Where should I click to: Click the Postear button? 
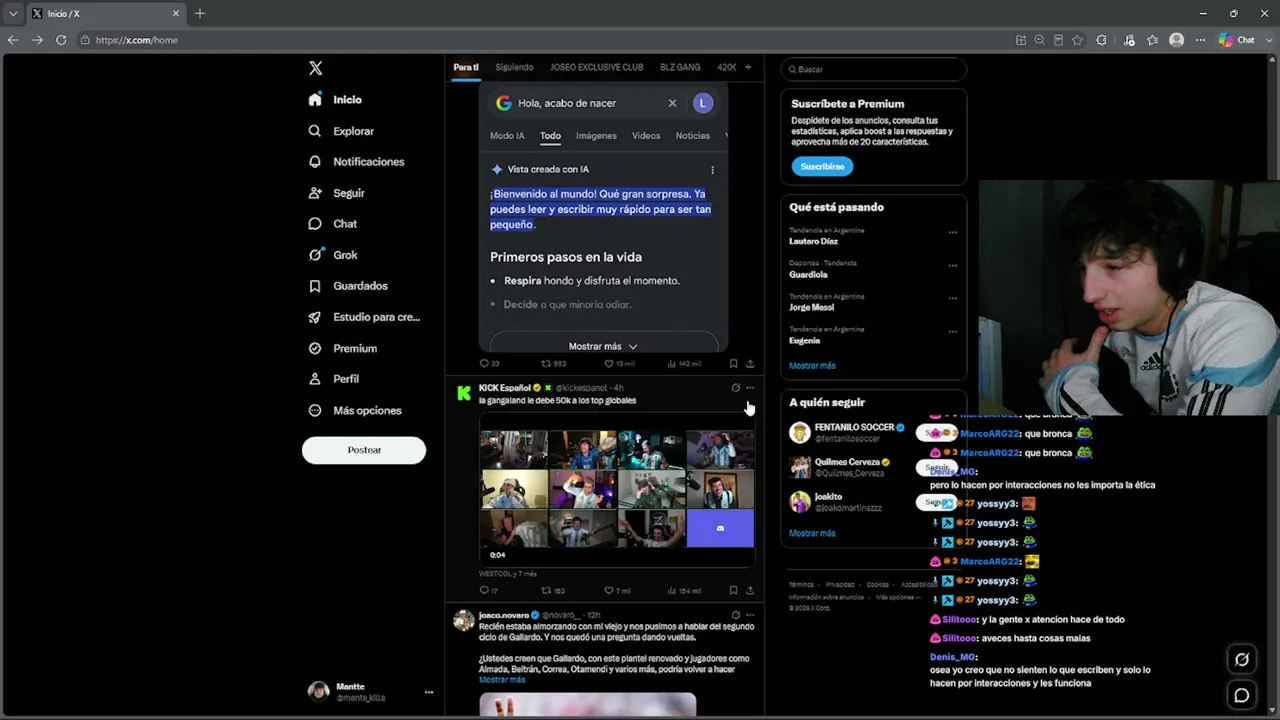tap(364, 450)
